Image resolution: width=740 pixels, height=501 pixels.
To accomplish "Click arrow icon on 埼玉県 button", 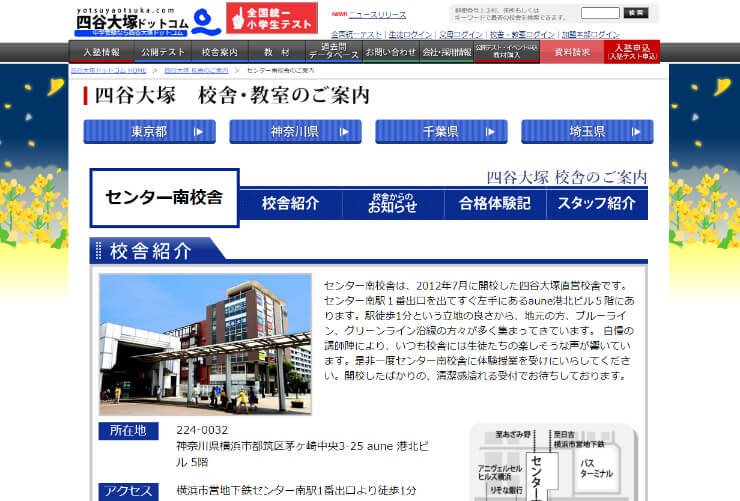I will pos(636,132).
